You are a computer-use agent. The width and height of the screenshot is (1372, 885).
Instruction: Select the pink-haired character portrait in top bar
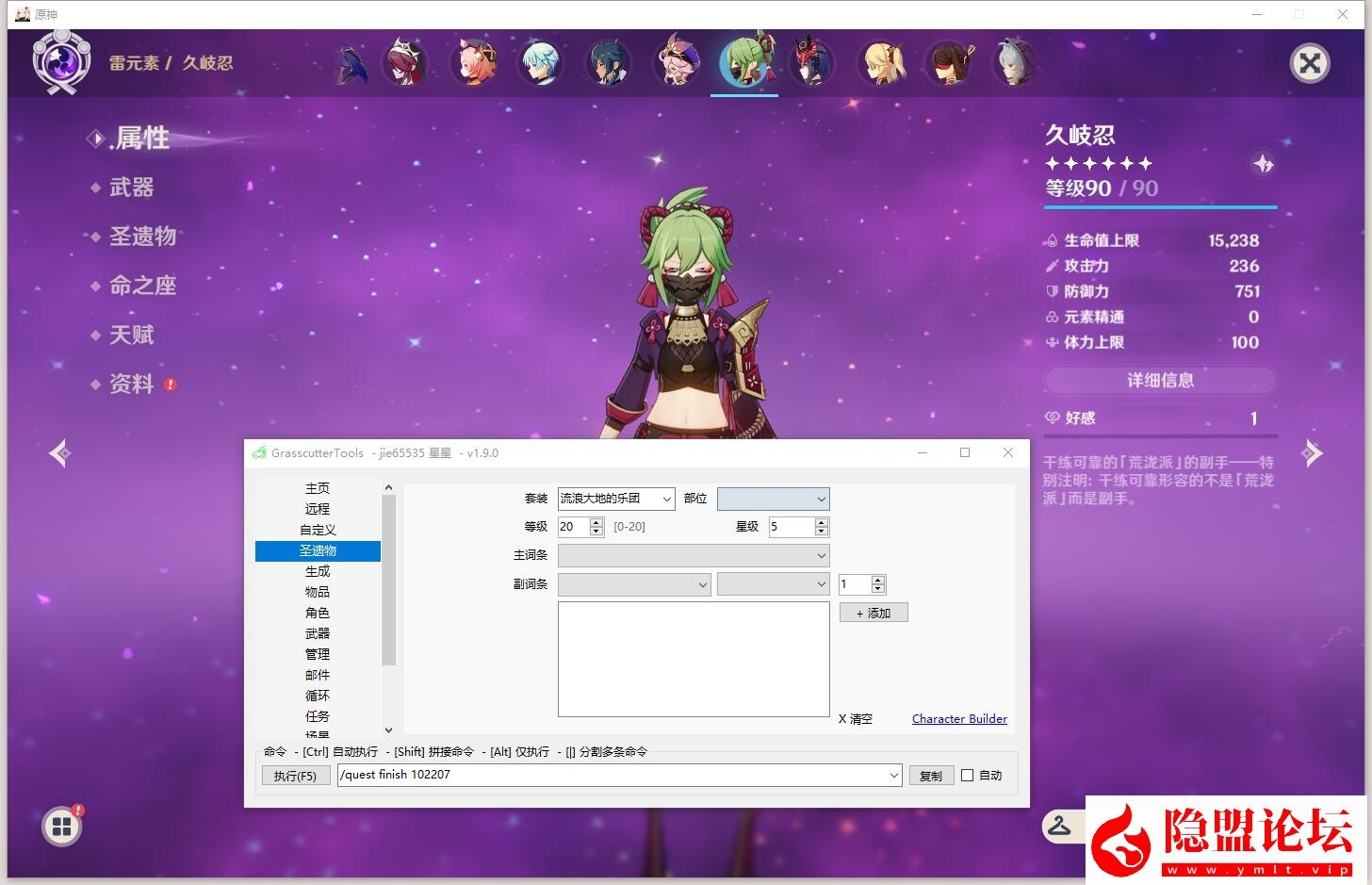(473, 62)
